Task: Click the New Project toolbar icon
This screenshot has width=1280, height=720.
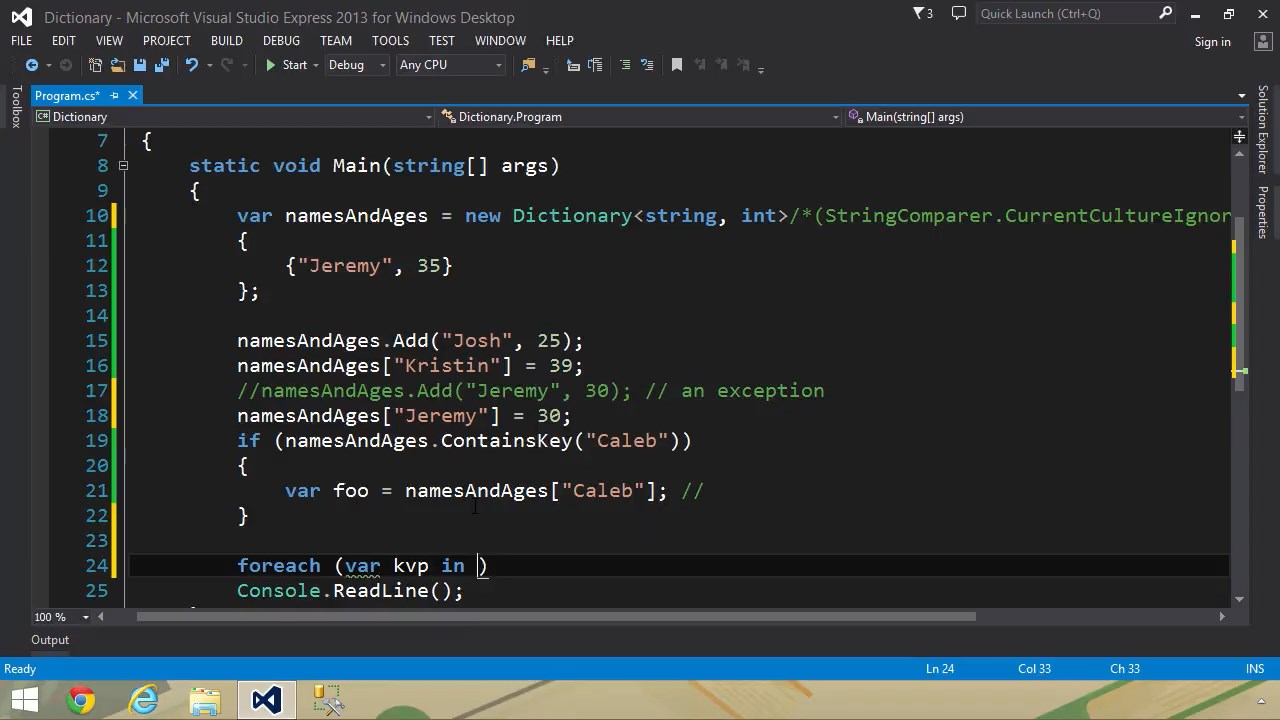Action: [96, 65]
